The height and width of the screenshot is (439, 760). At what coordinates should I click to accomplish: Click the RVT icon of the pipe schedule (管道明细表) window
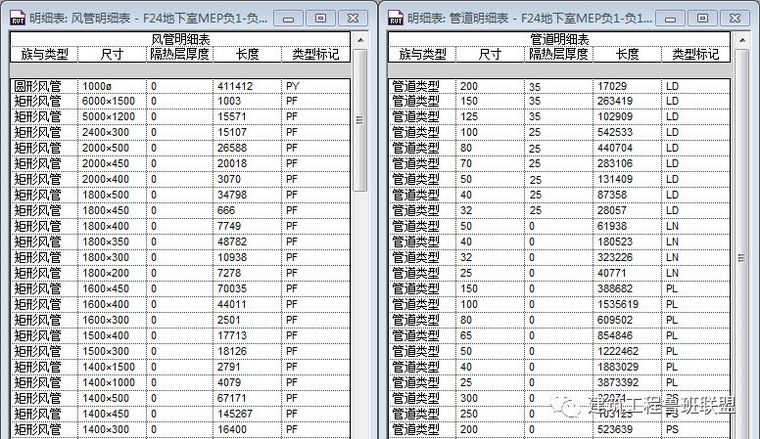tap(396, 18)
